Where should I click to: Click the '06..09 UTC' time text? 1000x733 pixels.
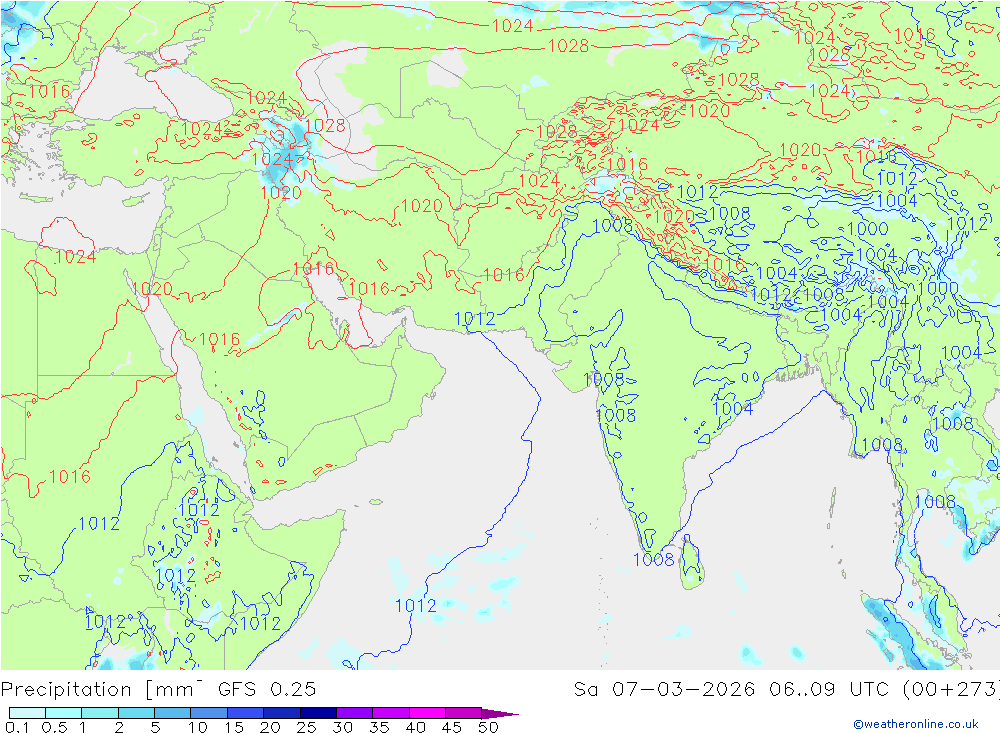[x=828, y=689]
